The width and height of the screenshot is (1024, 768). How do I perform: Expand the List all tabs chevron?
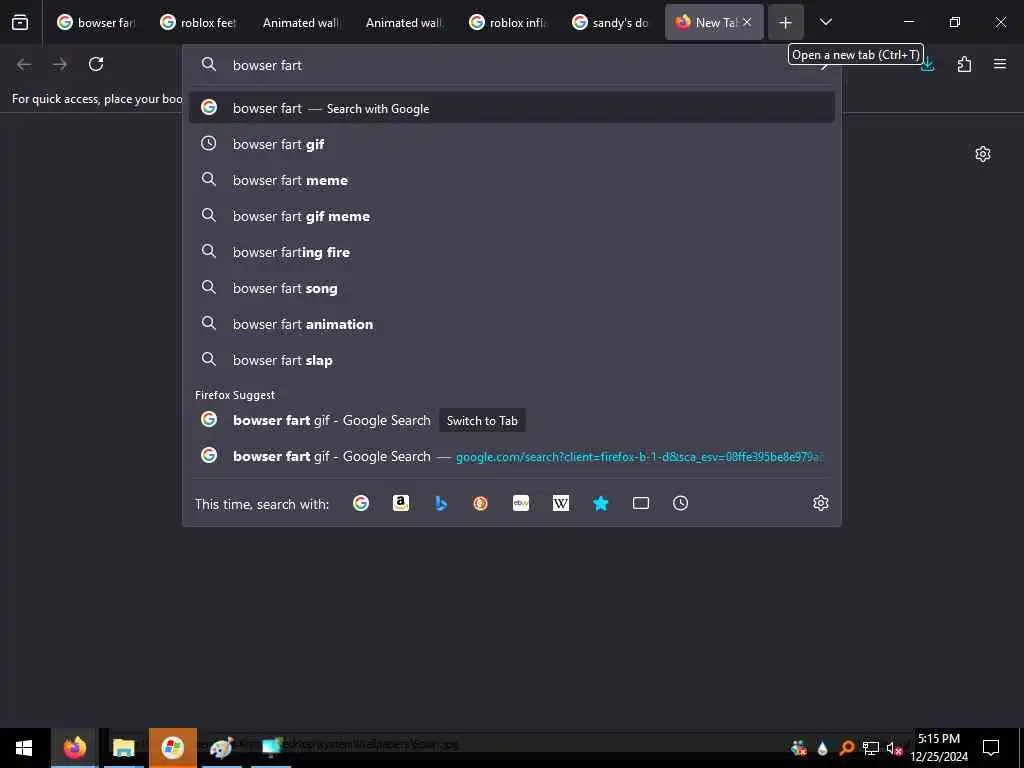pos(826,22)
